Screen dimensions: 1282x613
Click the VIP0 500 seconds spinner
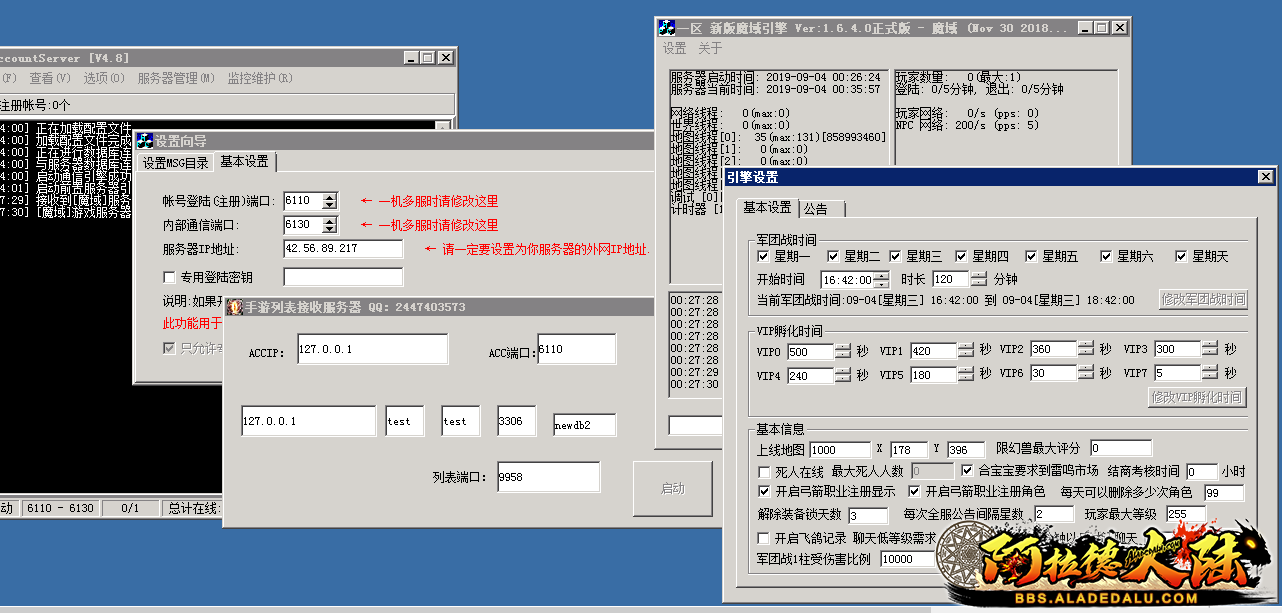pos(843,350)
